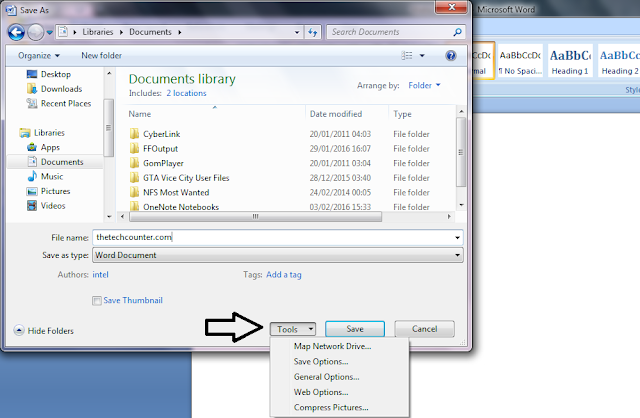Sort by the Date modified column header
This screenshot has height=418, width=640.
coord(336,114)
